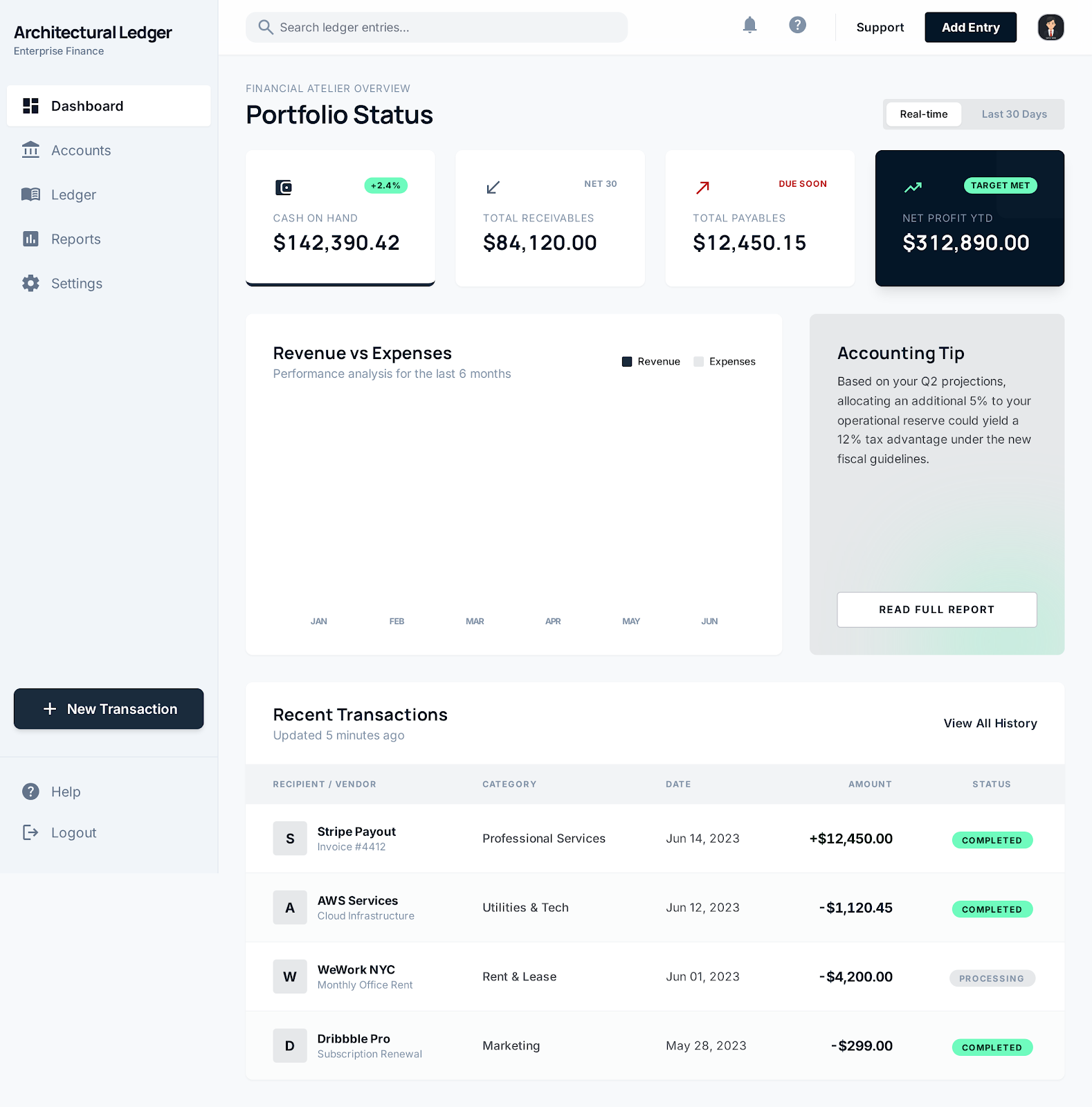Click the Read Full Report button

pyautogui.click(x=936, y=610)
